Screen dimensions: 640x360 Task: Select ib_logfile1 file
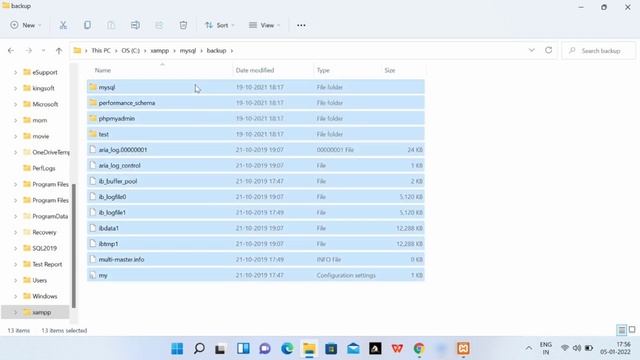pos(256,212)
